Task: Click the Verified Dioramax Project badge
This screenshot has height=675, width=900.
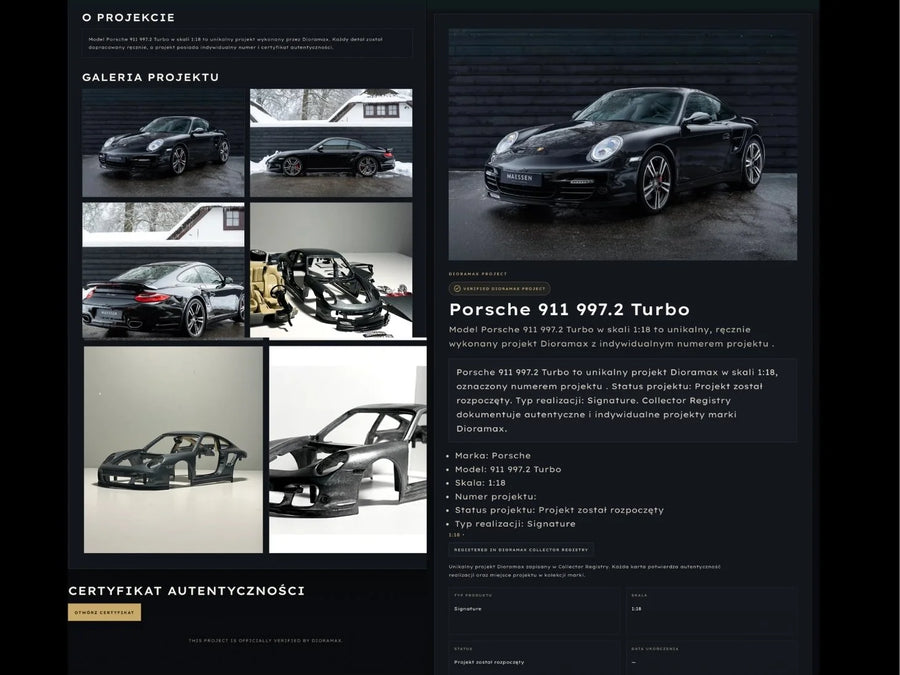Action: [499, 289]
